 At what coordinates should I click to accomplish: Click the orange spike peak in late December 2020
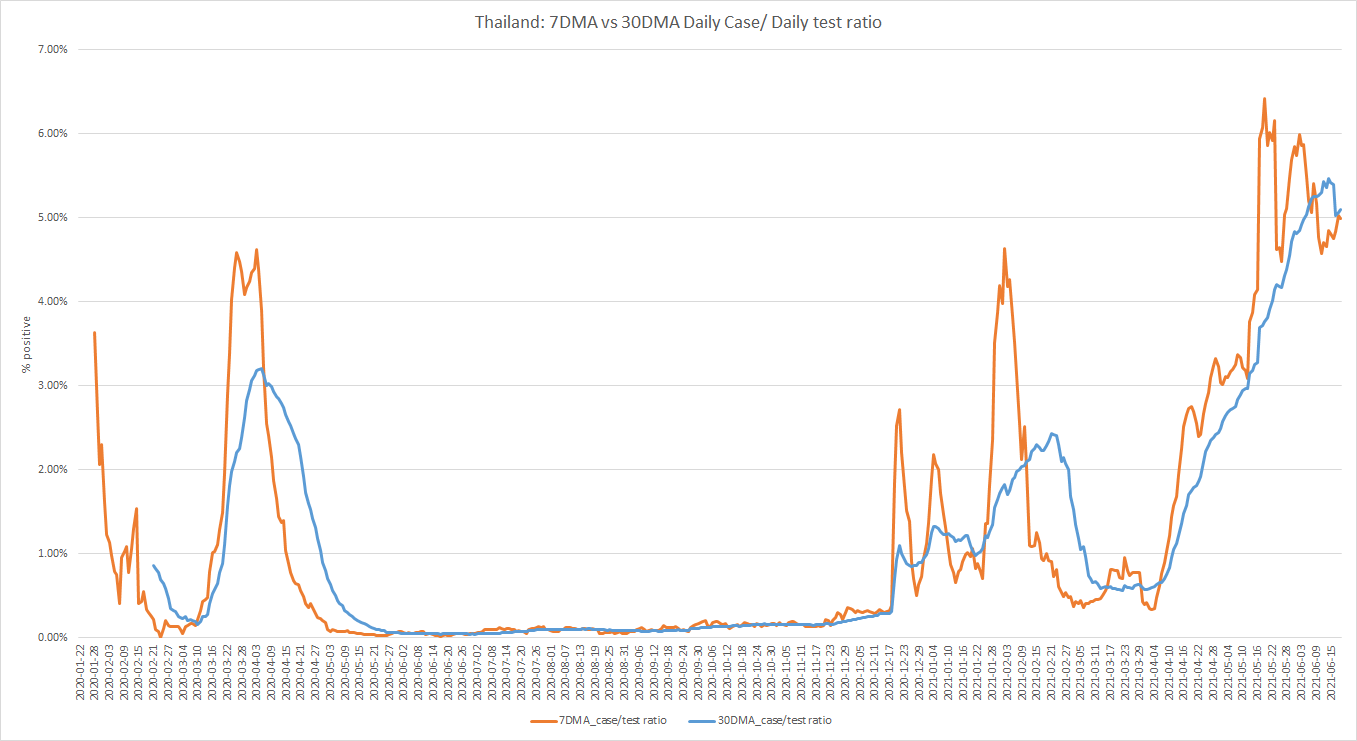(900, 409)
